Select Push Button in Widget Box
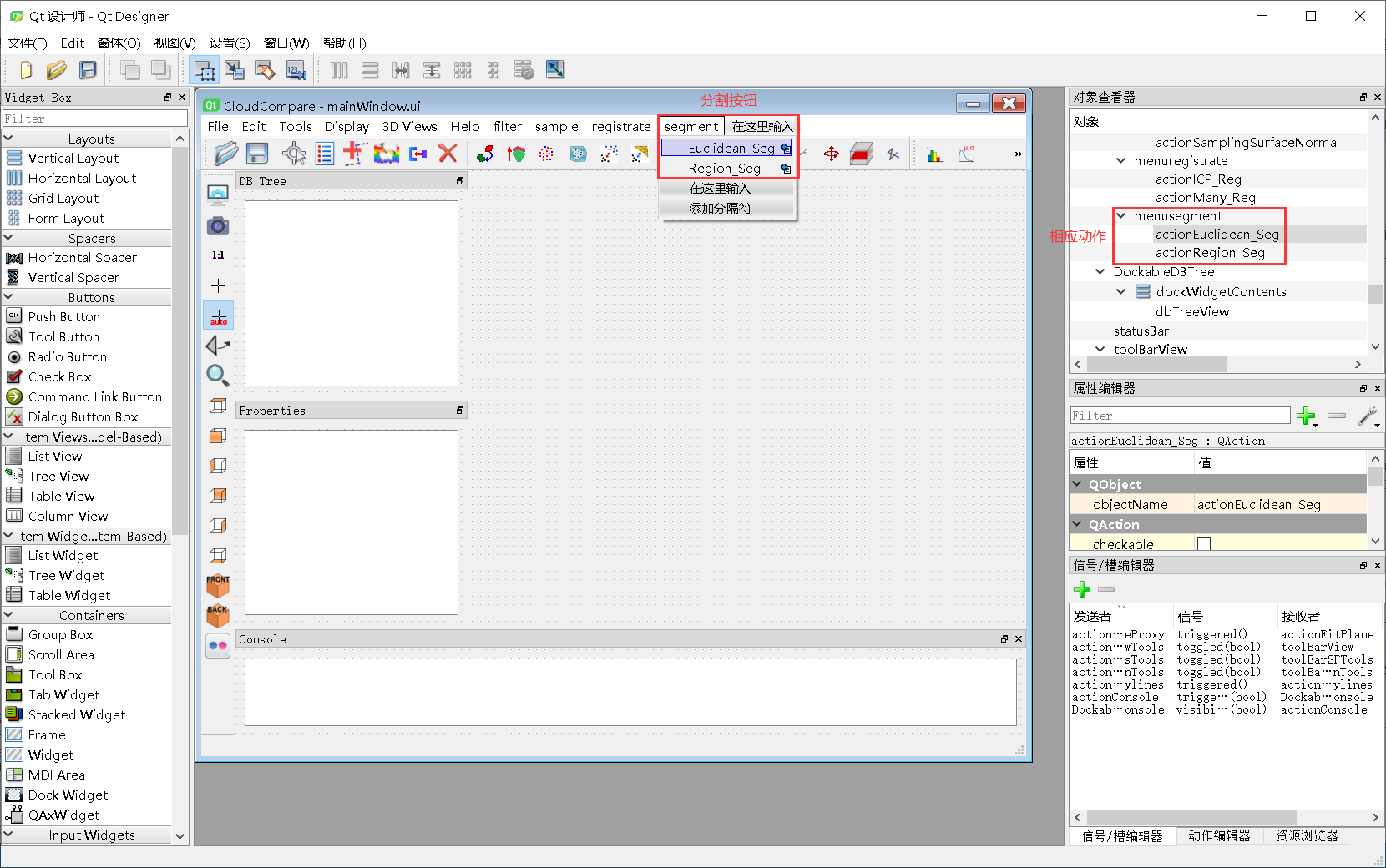Screen dimensions: 1386x868 coord(63,316)
